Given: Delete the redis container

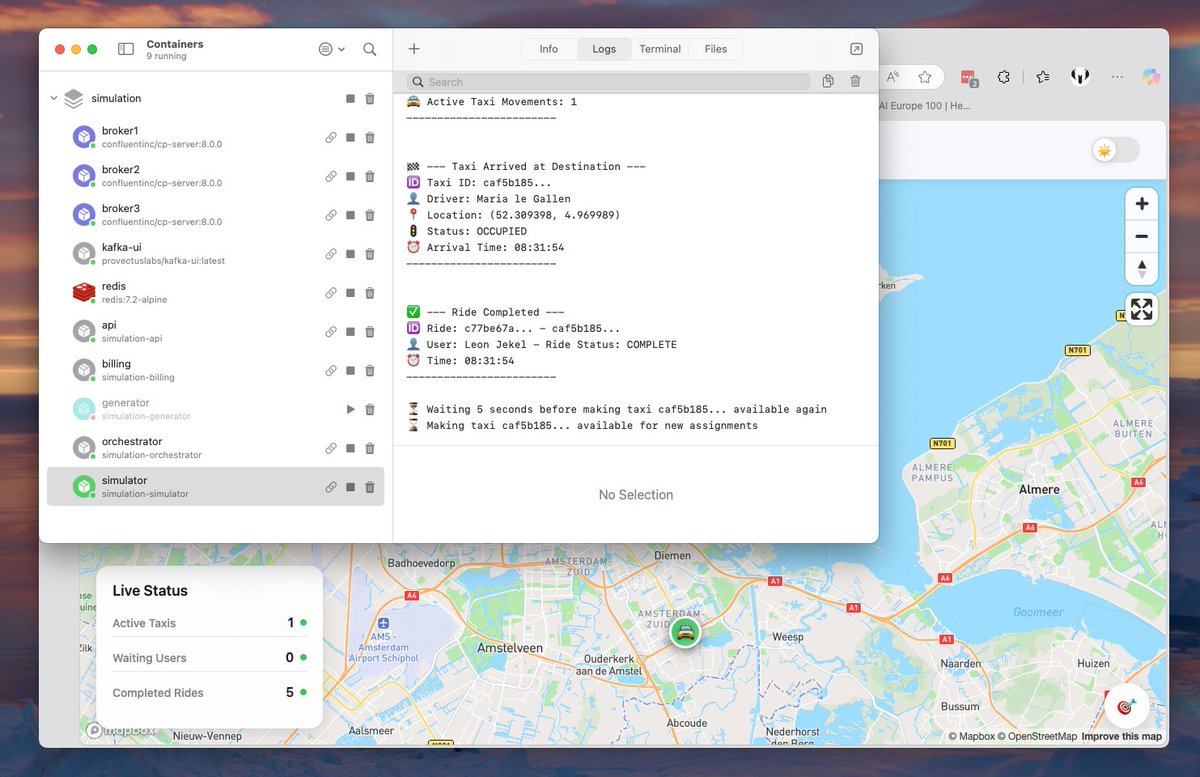Looking at the screenshot, I should pyautogui.click(x=370, y=293).
